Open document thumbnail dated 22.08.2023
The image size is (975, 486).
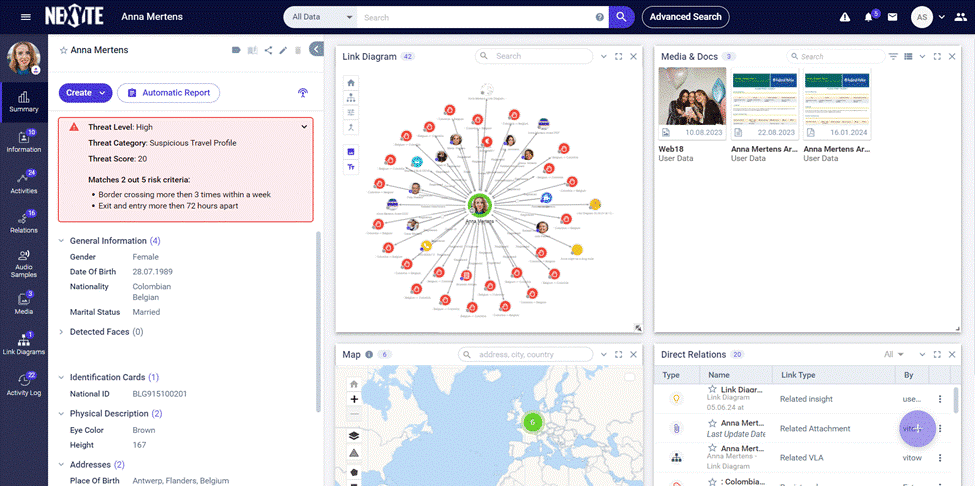[764, 103]
